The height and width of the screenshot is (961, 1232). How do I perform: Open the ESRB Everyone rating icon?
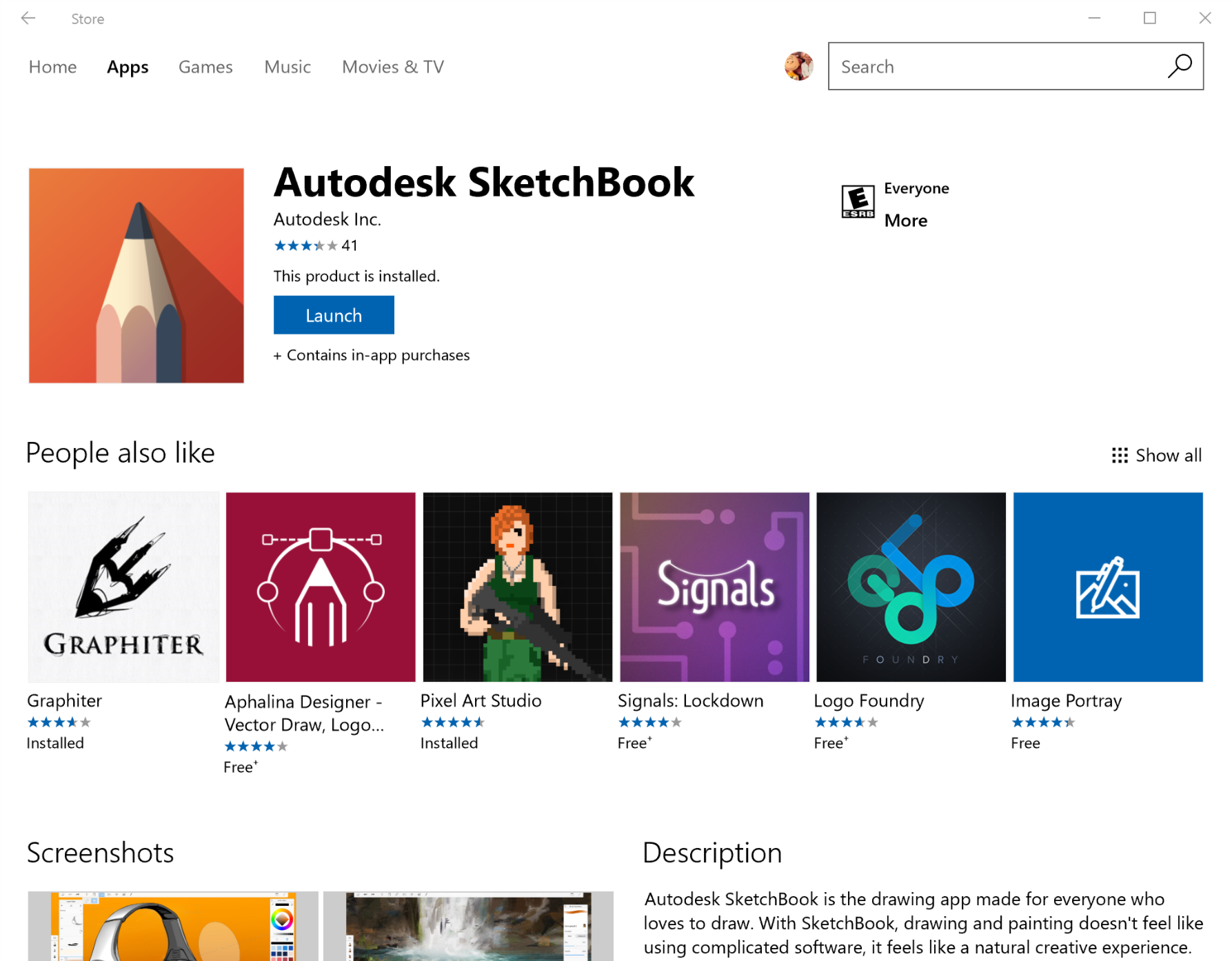coord(858,202)
